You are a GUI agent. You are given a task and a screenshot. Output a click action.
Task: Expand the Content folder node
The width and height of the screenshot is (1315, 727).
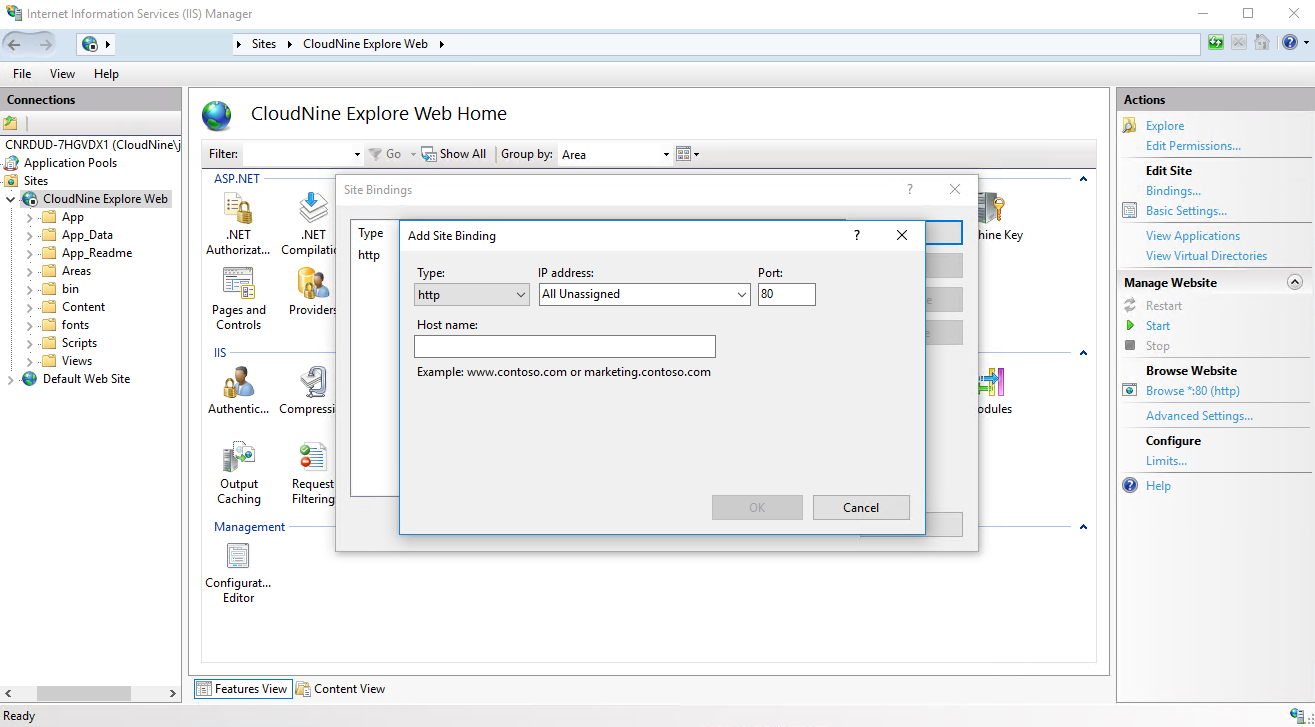30,307
